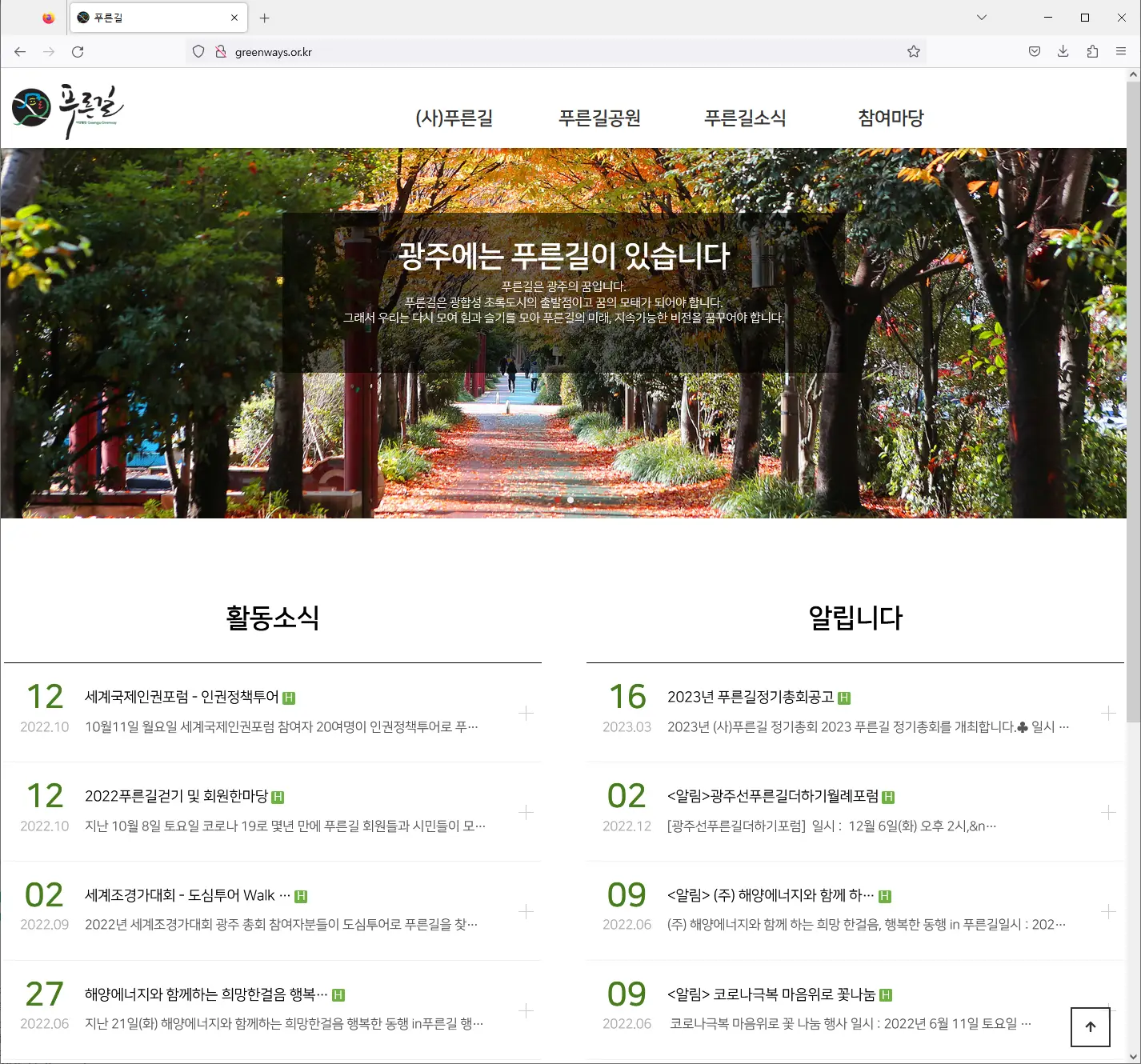Click the tracking protection shield icon
The width and height of the screenshot is (1141, 1064).
(x=198, y=51)
